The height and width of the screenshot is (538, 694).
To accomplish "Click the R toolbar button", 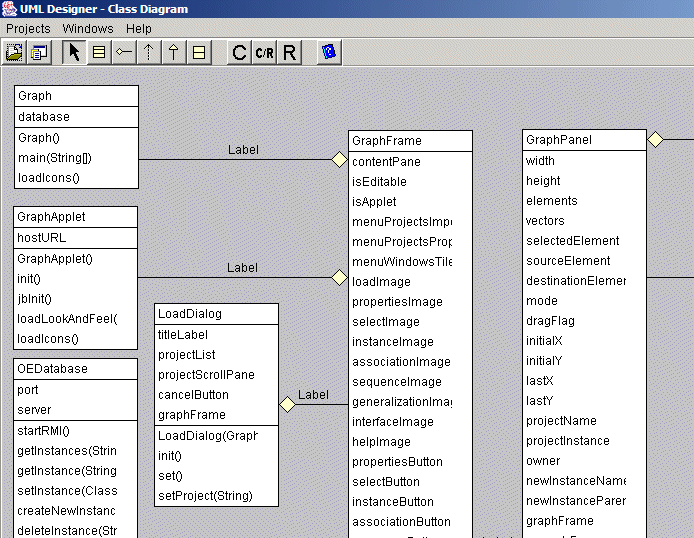I will pyautogui.click(x=289, y=53).
